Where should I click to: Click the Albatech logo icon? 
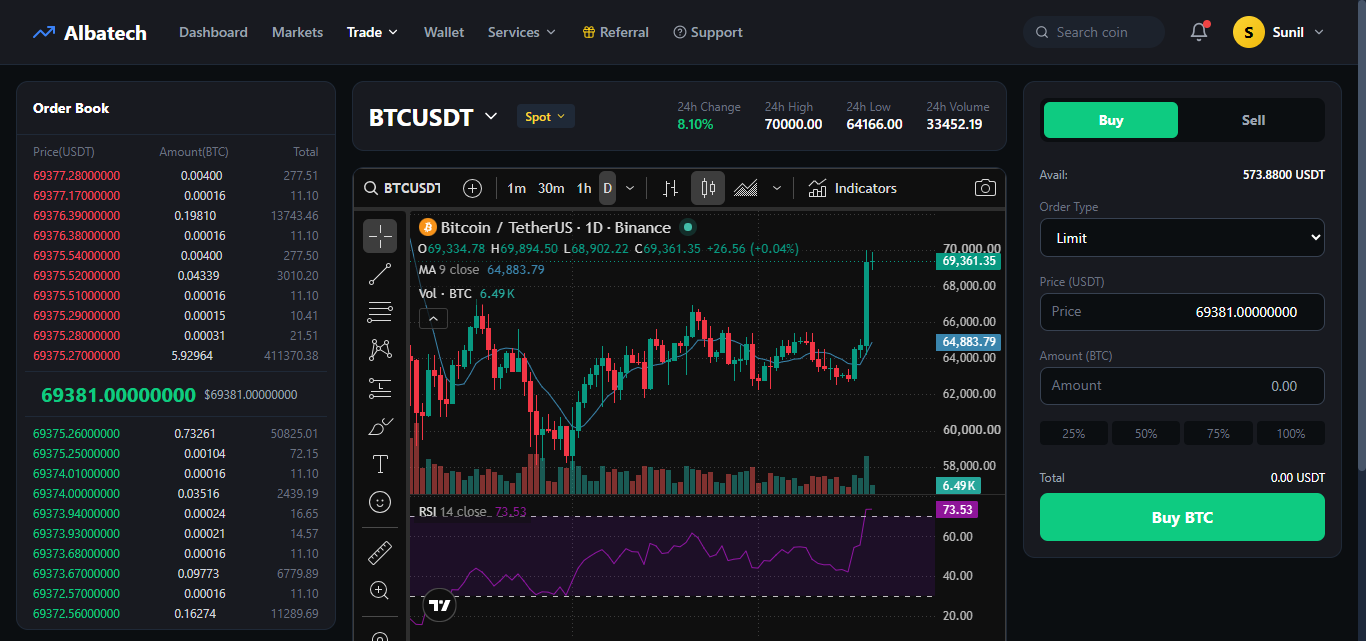(x=43, y=32)
